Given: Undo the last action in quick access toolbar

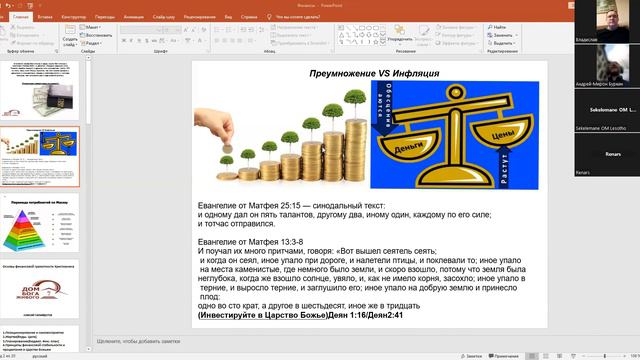Looking at the screenshot, I should pos(8,6).
